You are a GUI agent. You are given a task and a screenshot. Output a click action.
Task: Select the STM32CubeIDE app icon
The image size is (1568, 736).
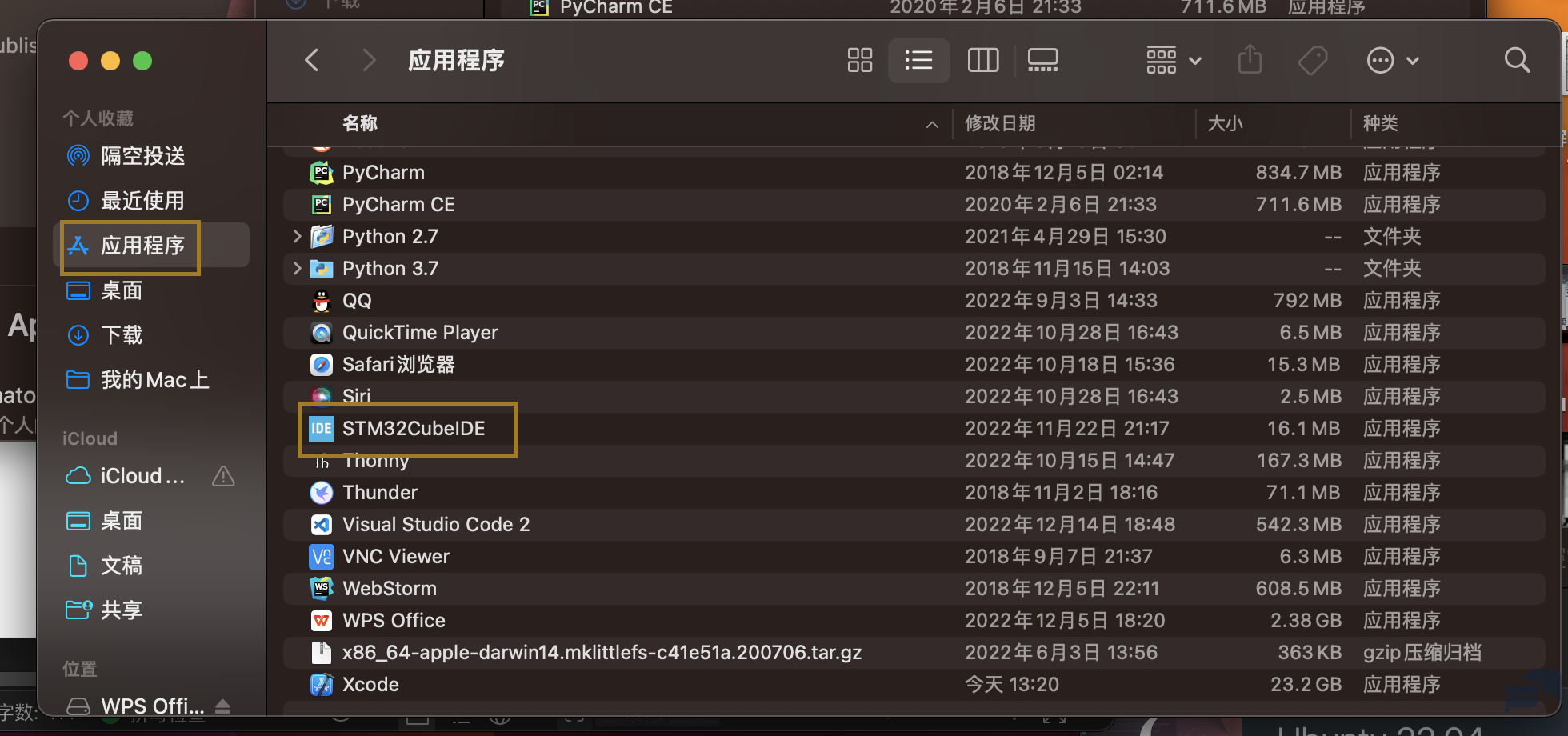[x=322, y=428]
